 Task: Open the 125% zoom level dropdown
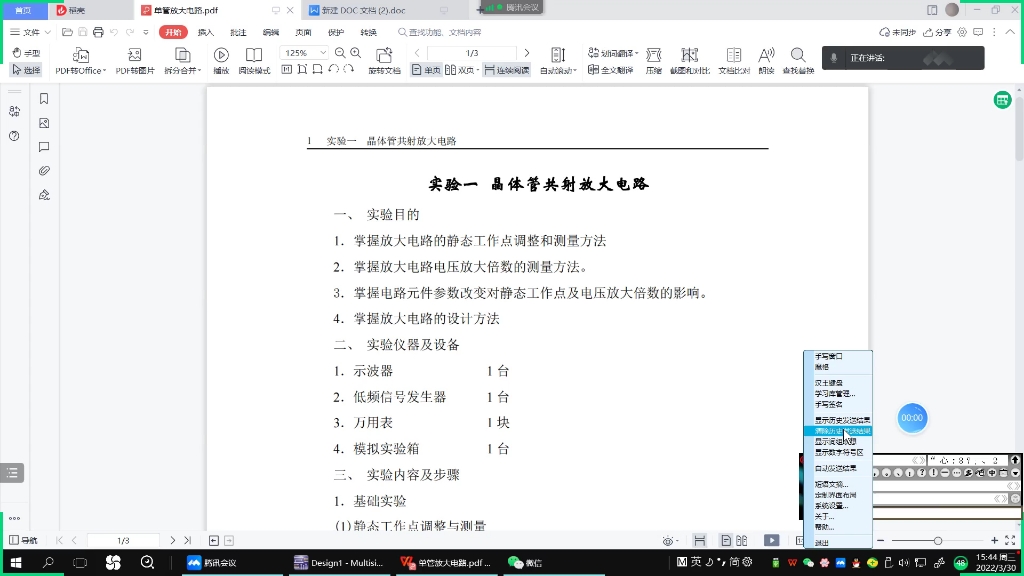point(322,52)
